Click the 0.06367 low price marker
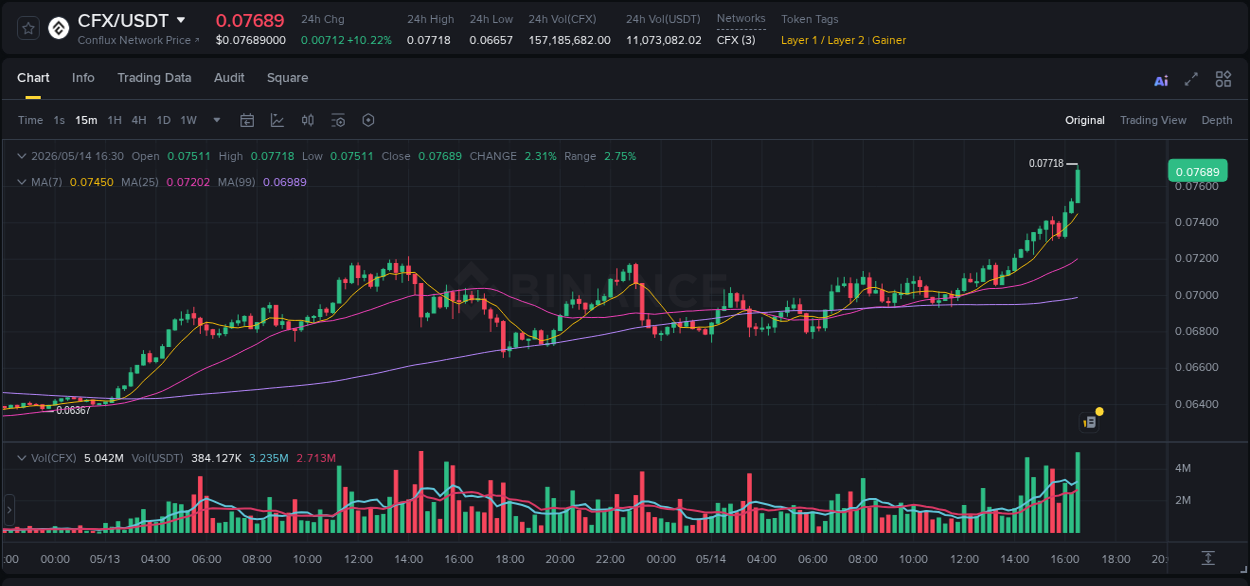Screen dimensions: 1250x586 pyautogui.click(x=74, y=410)
